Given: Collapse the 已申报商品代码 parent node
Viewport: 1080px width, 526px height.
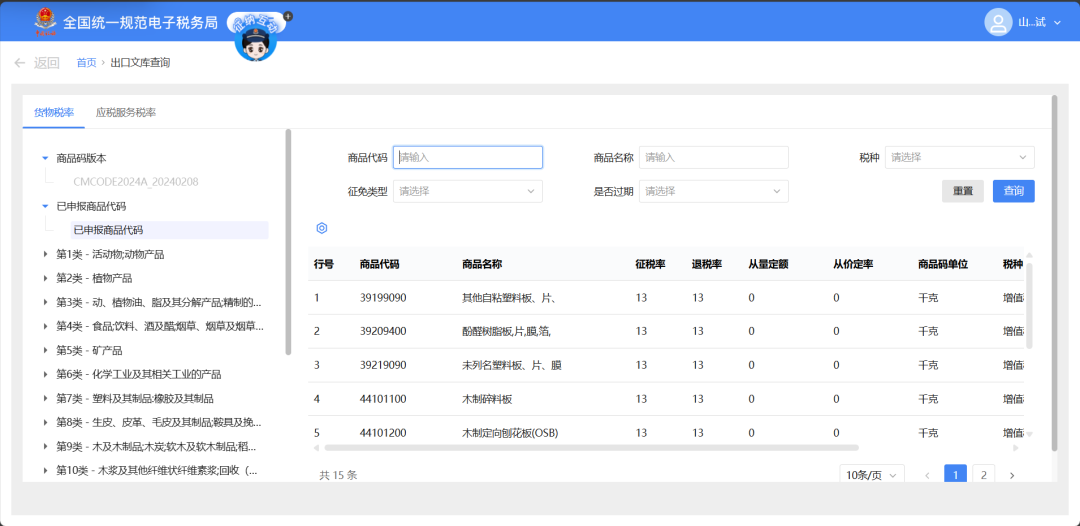Looking at the screenshot, I should click(45, 206).
